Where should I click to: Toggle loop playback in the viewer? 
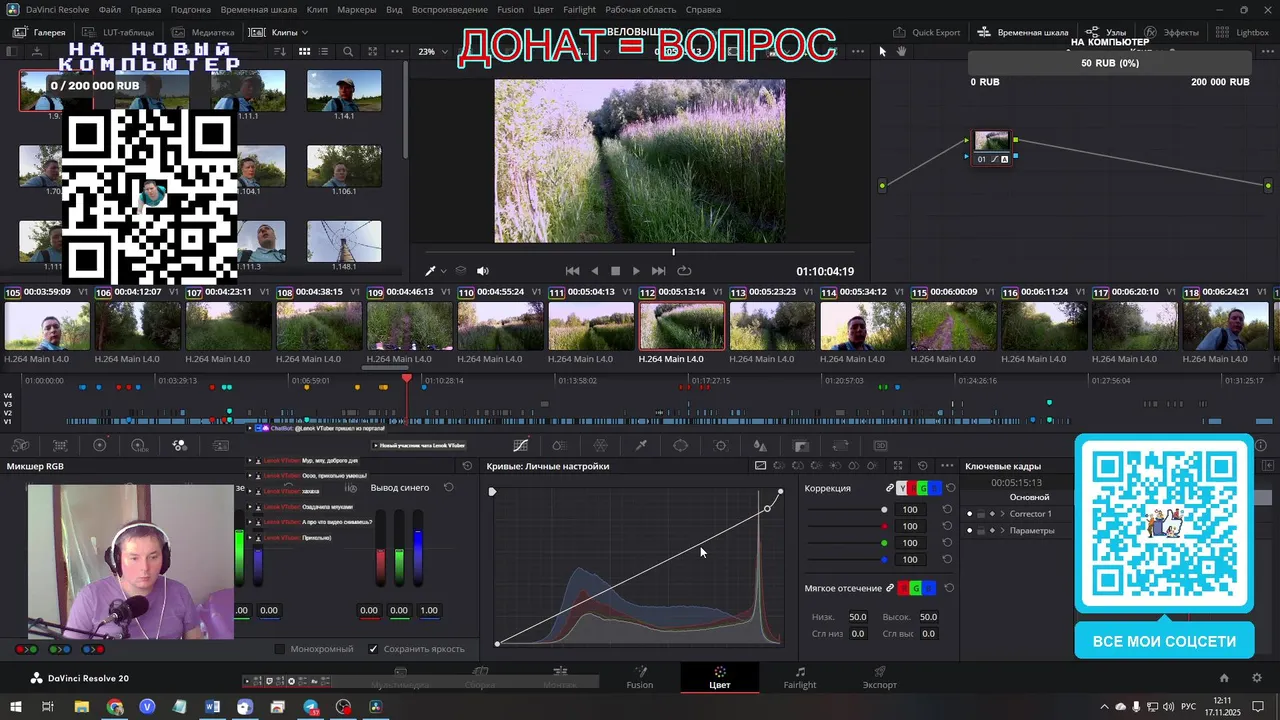pyautogui.click(x=684, y=271)
